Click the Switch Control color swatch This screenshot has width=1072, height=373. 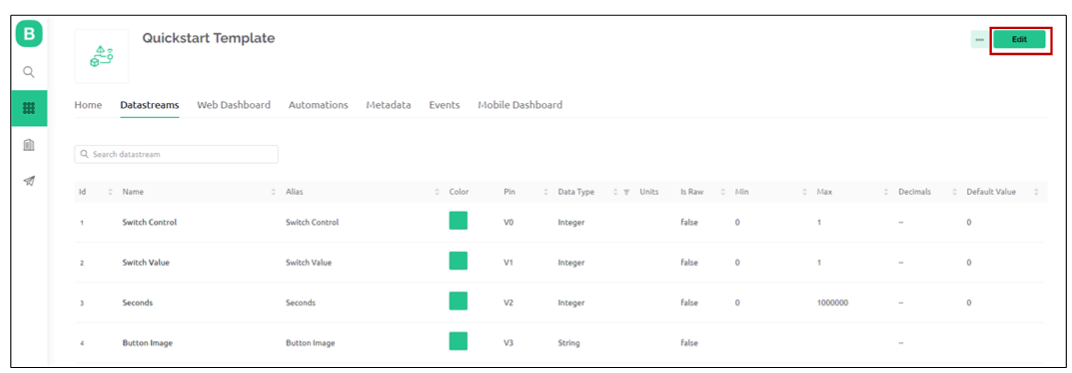click(x=458, y=221)
